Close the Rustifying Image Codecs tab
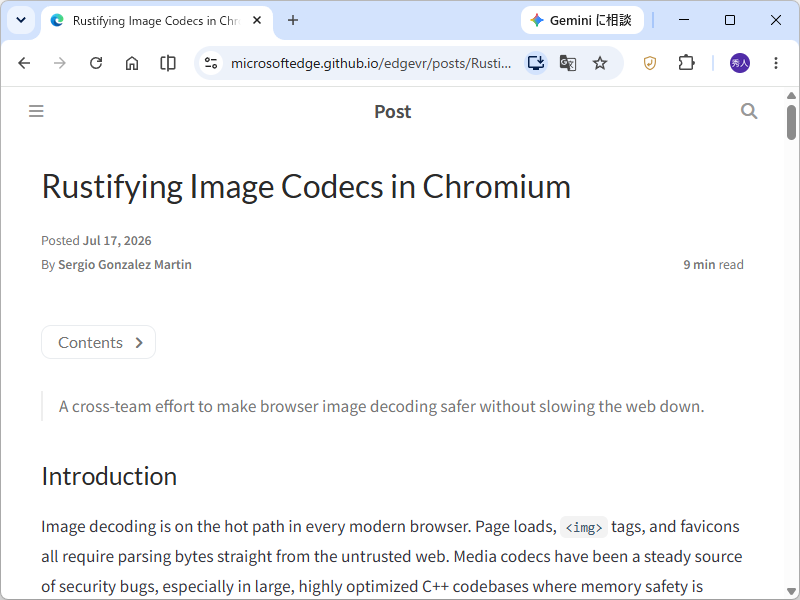This screenshot has width=800, height=600. pos(257,20)
